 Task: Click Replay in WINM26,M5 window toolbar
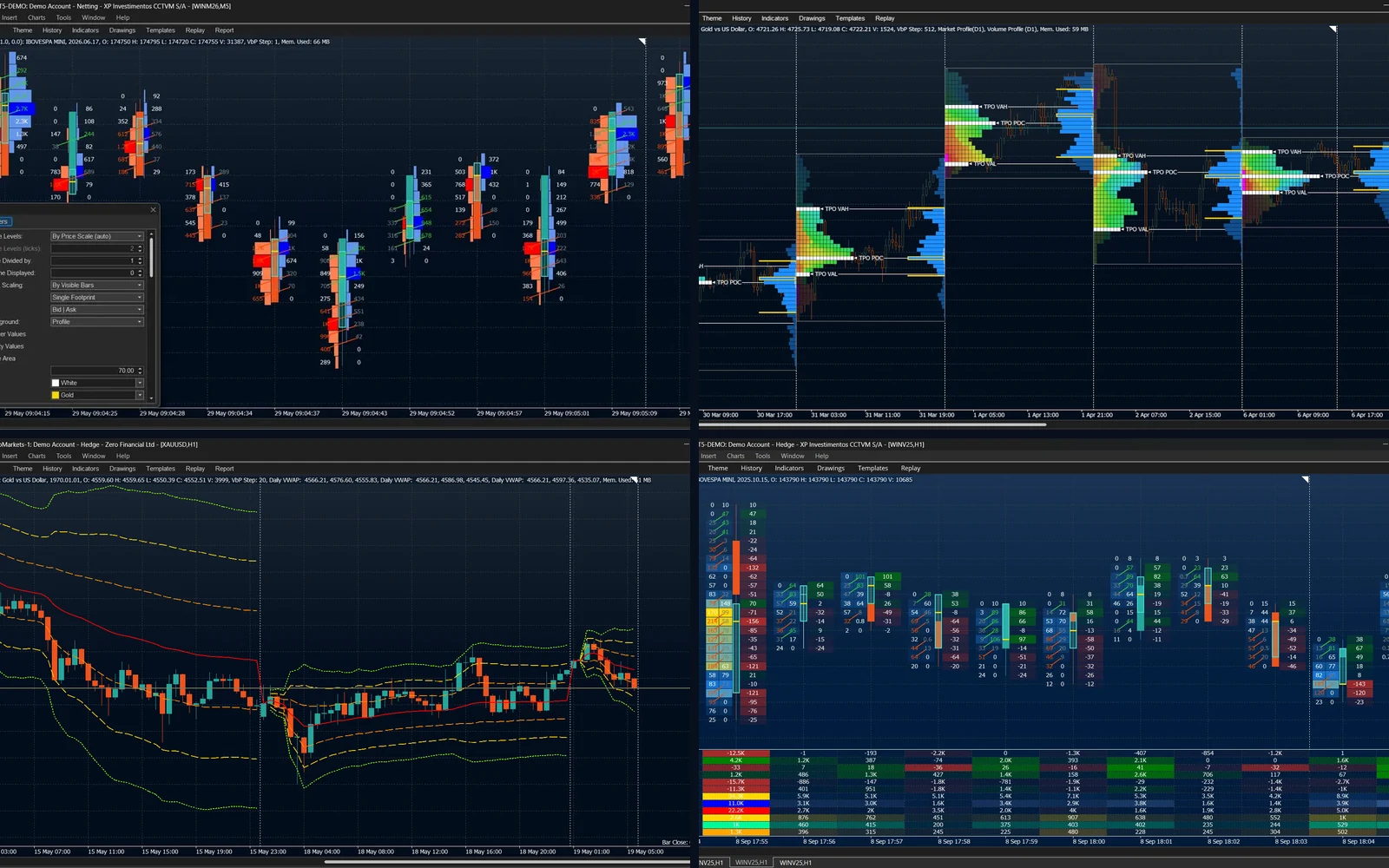(195, 30)
